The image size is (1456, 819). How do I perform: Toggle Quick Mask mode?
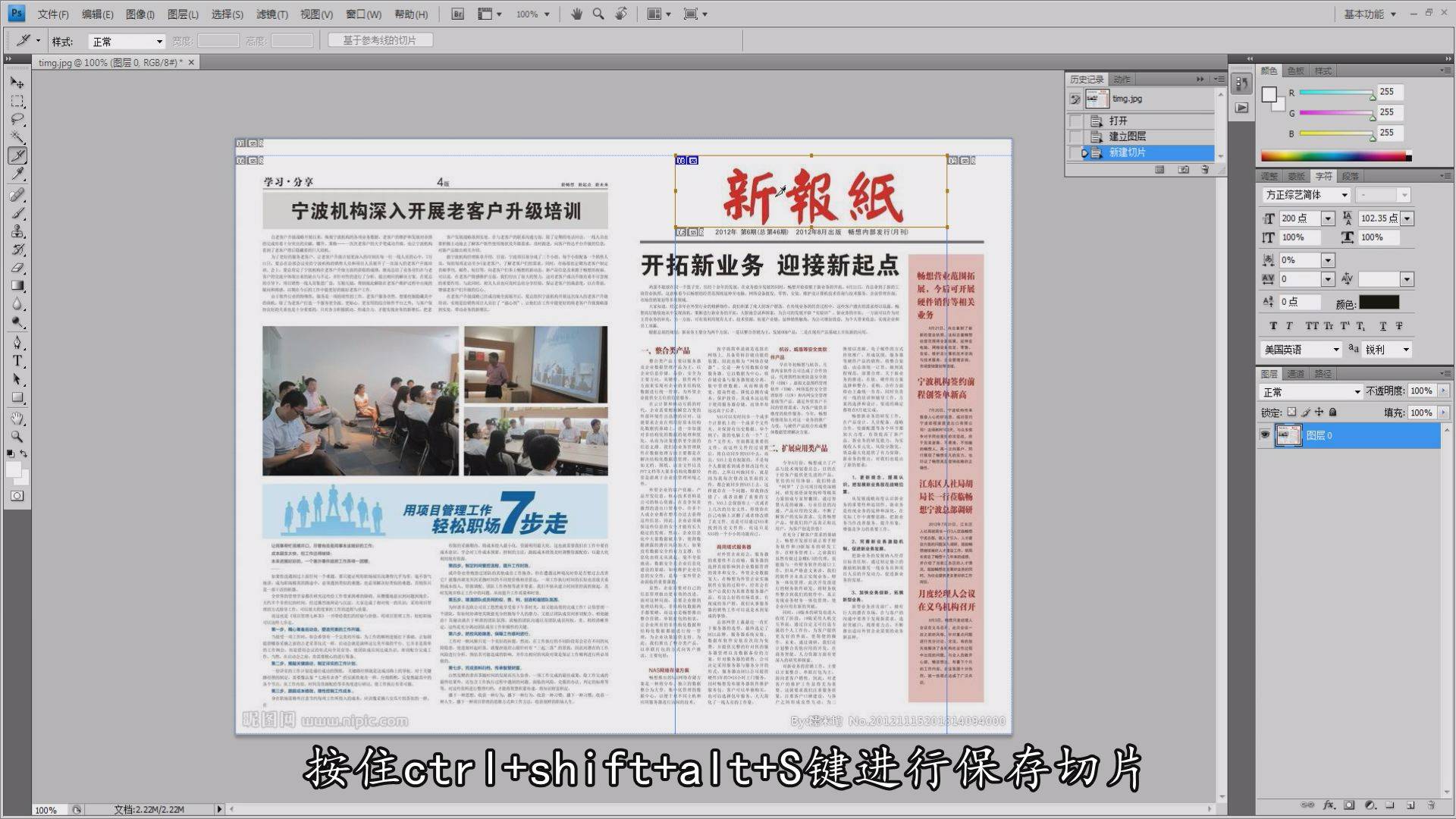[x=17, y=496]
